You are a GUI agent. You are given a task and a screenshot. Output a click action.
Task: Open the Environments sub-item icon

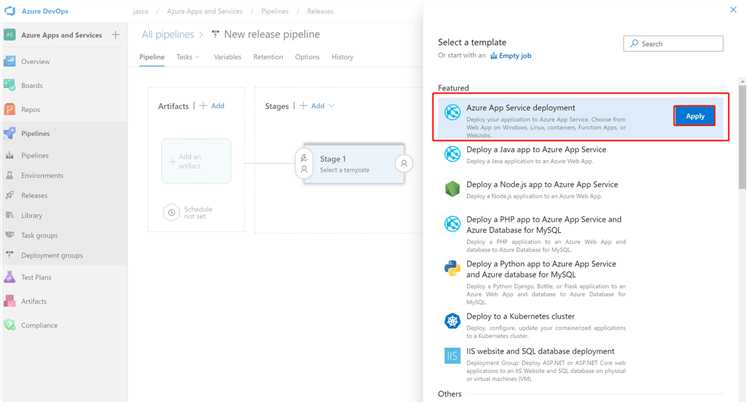pyautogui.click(x=10, y=175)
